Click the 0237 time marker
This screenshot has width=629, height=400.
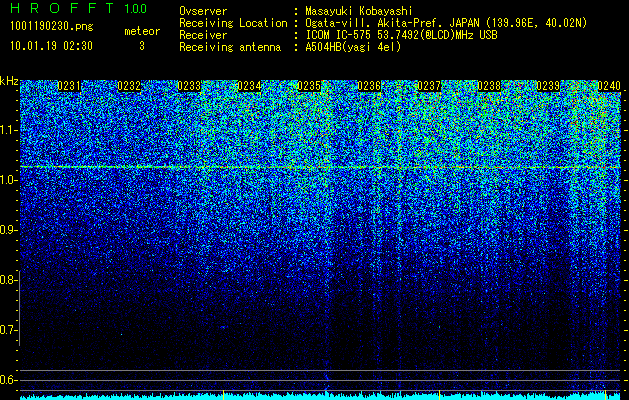pyautogui.click(x=429, y=86)
